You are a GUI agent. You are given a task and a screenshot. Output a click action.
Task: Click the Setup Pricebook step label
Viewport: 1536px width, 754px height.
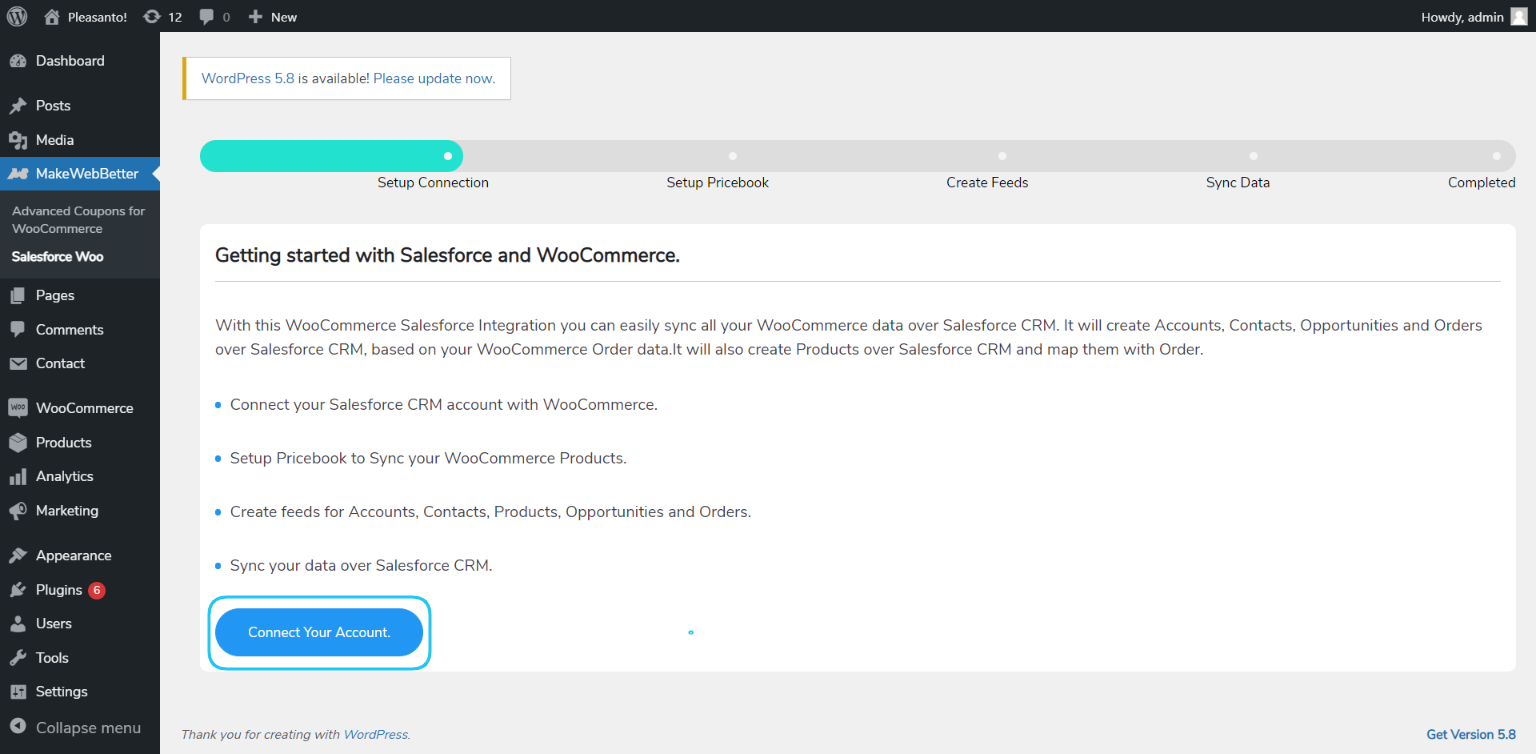pyautogui.click(x=718, y=182)
